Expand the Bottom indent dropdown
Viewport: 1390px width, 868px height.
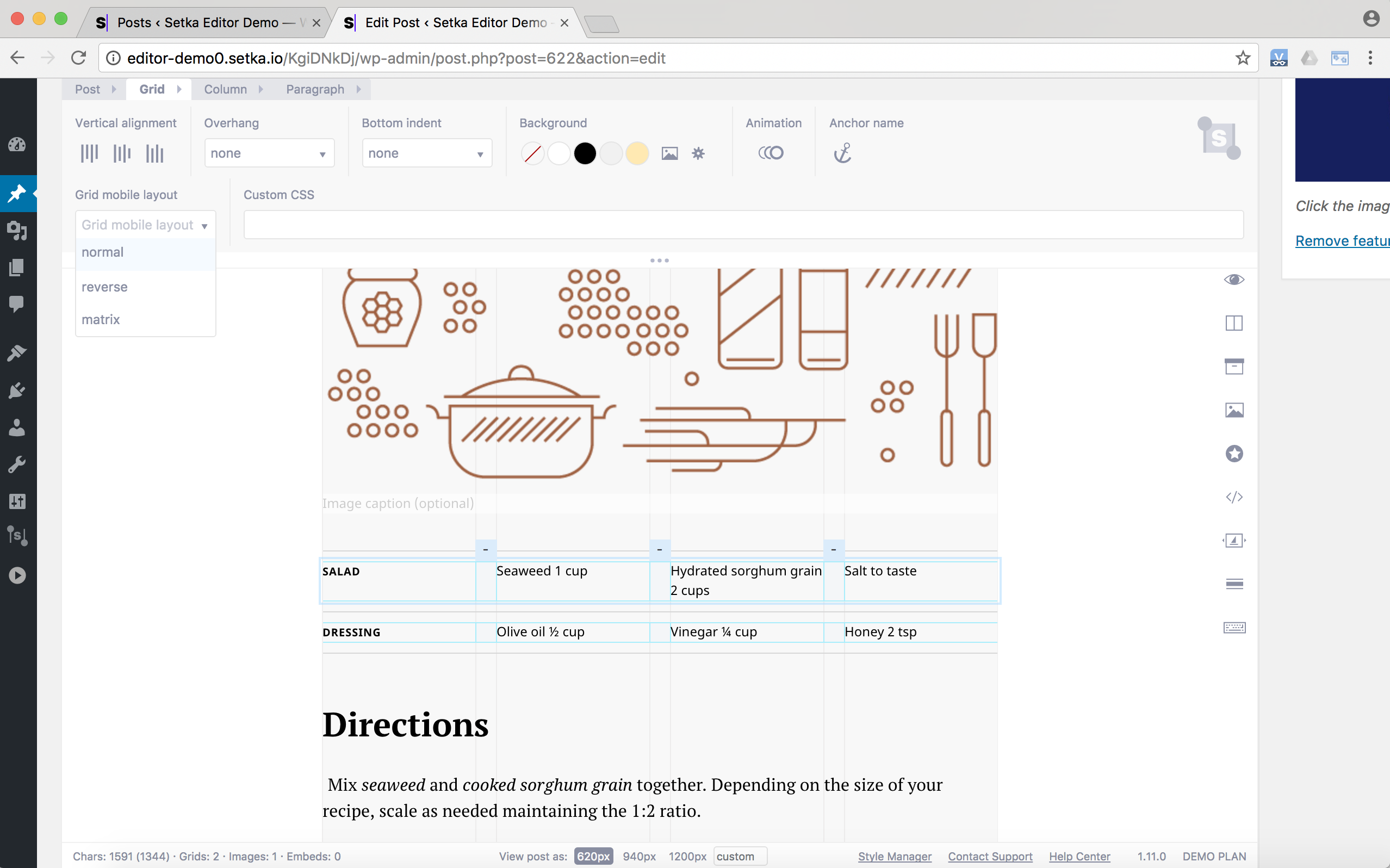coord(426,153)
